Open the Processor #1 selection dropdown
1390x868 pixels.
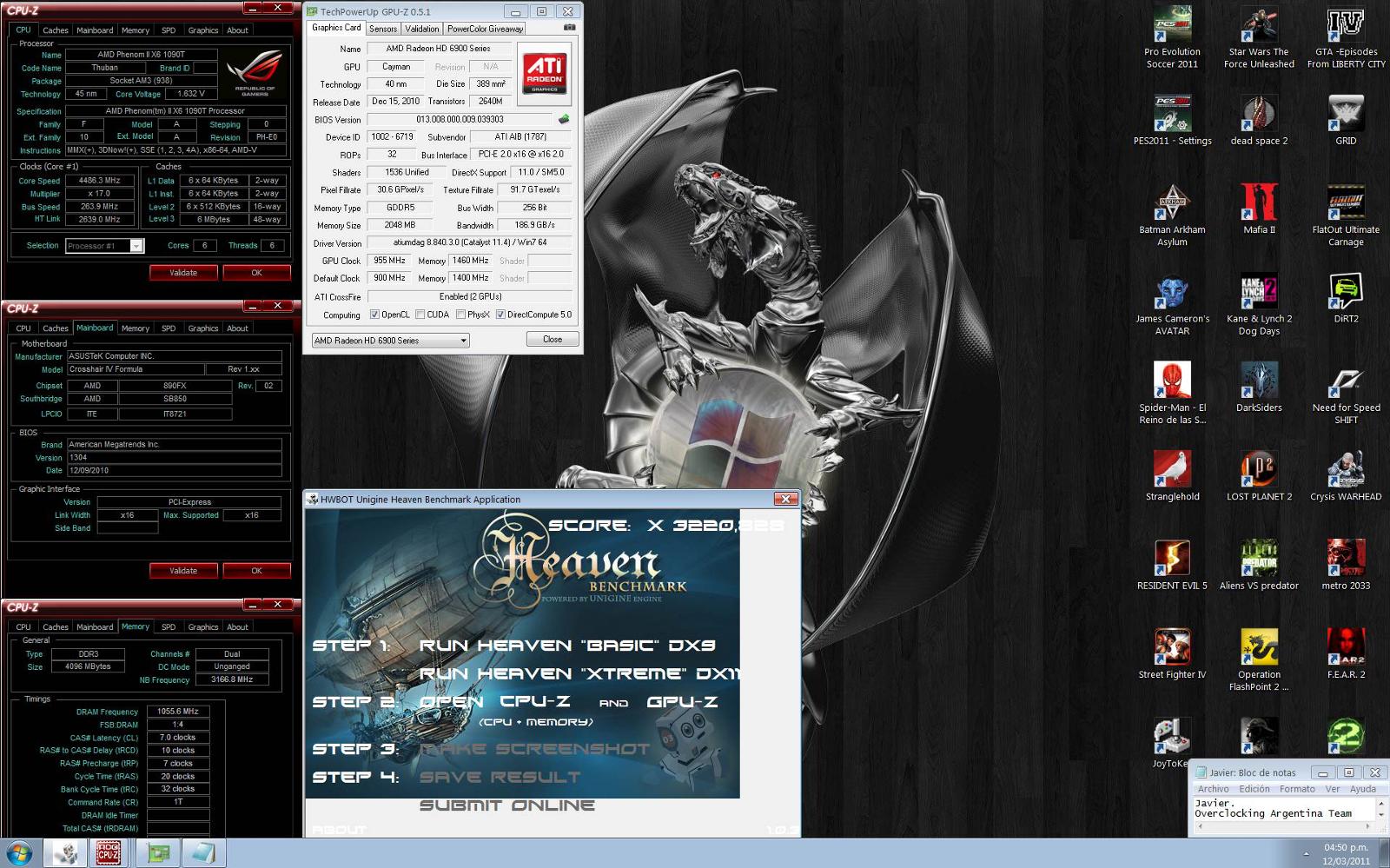[x=104, y=246]
